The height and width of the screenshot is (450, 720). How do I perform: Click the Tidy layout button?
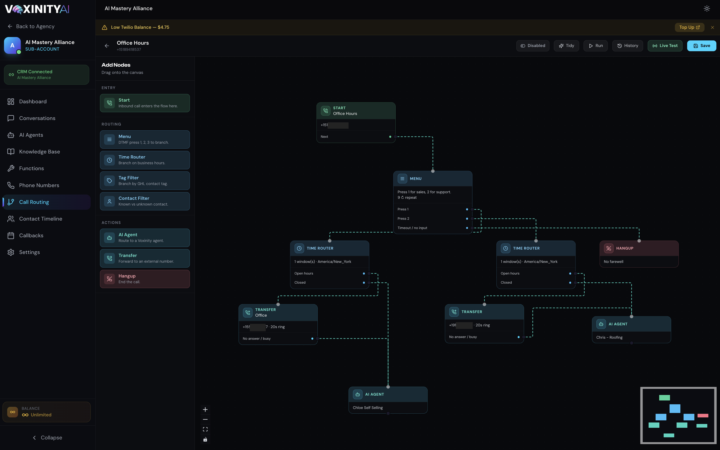(566, 46)
